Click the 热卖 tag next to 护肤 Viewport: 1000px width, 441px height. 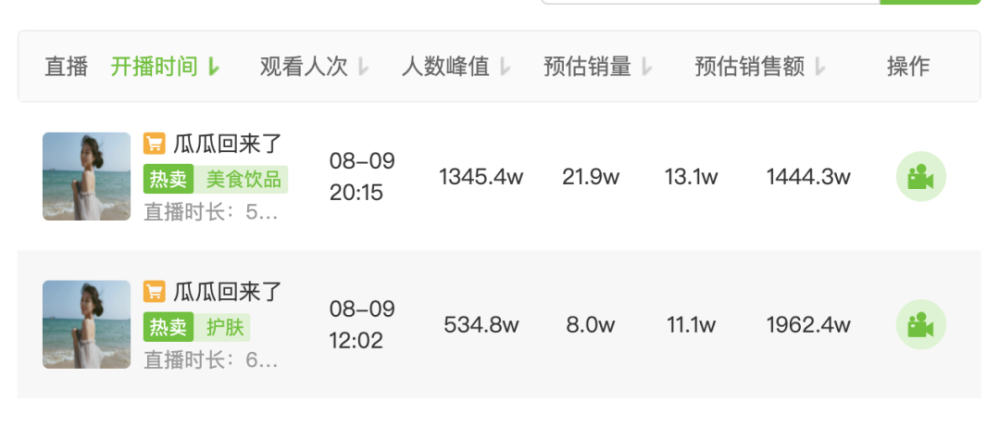click(168, 327)
